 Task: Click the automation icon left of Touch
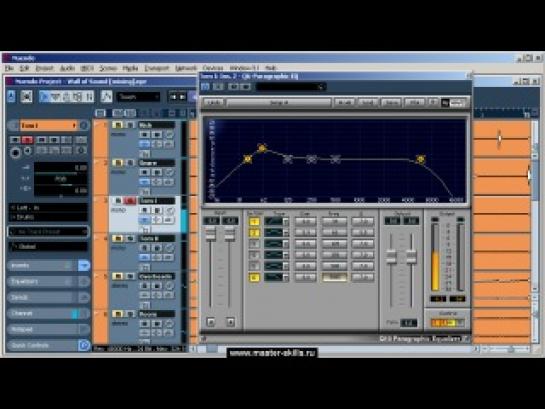click(106, 96)
